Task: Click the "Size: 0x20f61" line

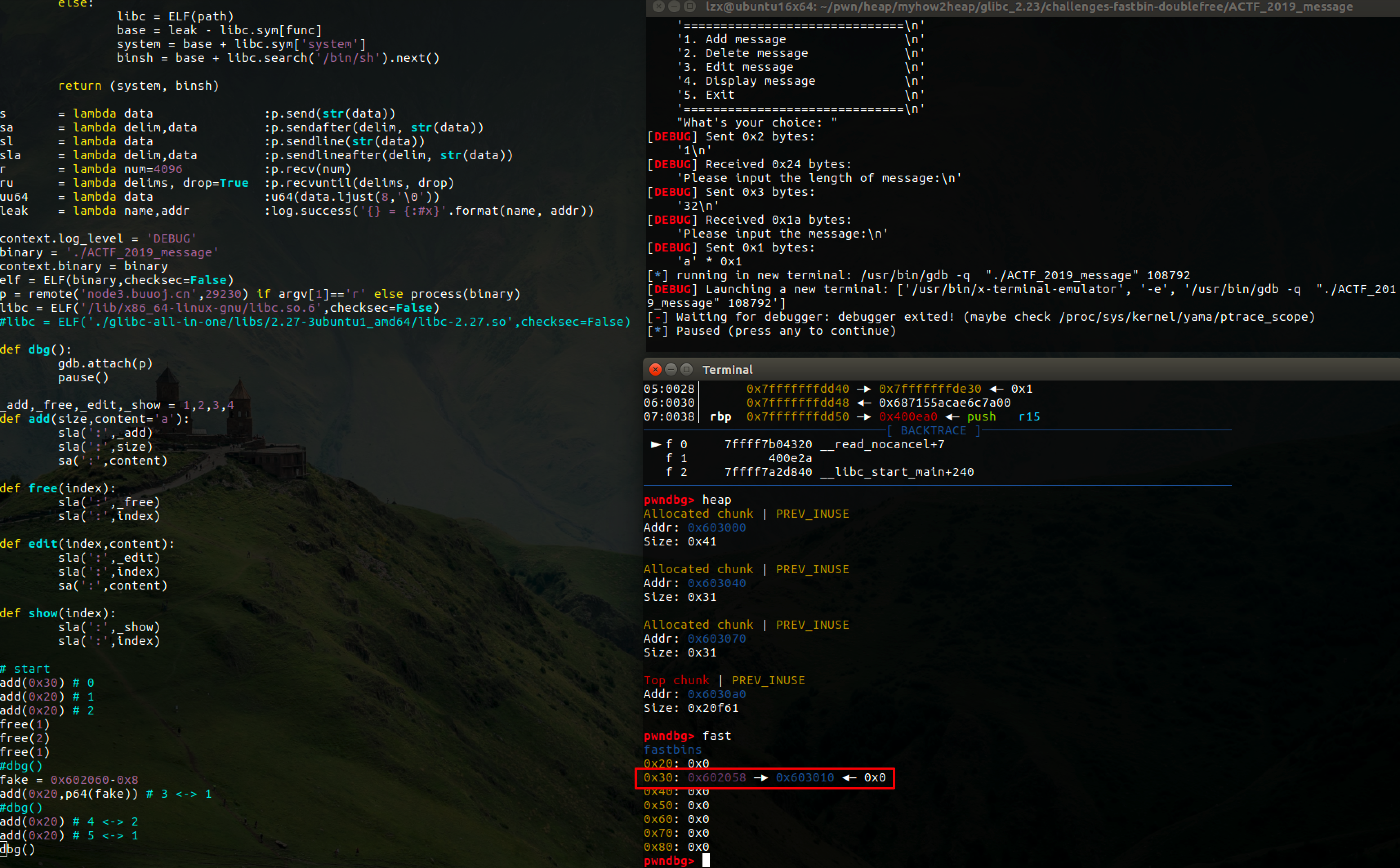Action: pyautogui.click(x=691, y=708)
